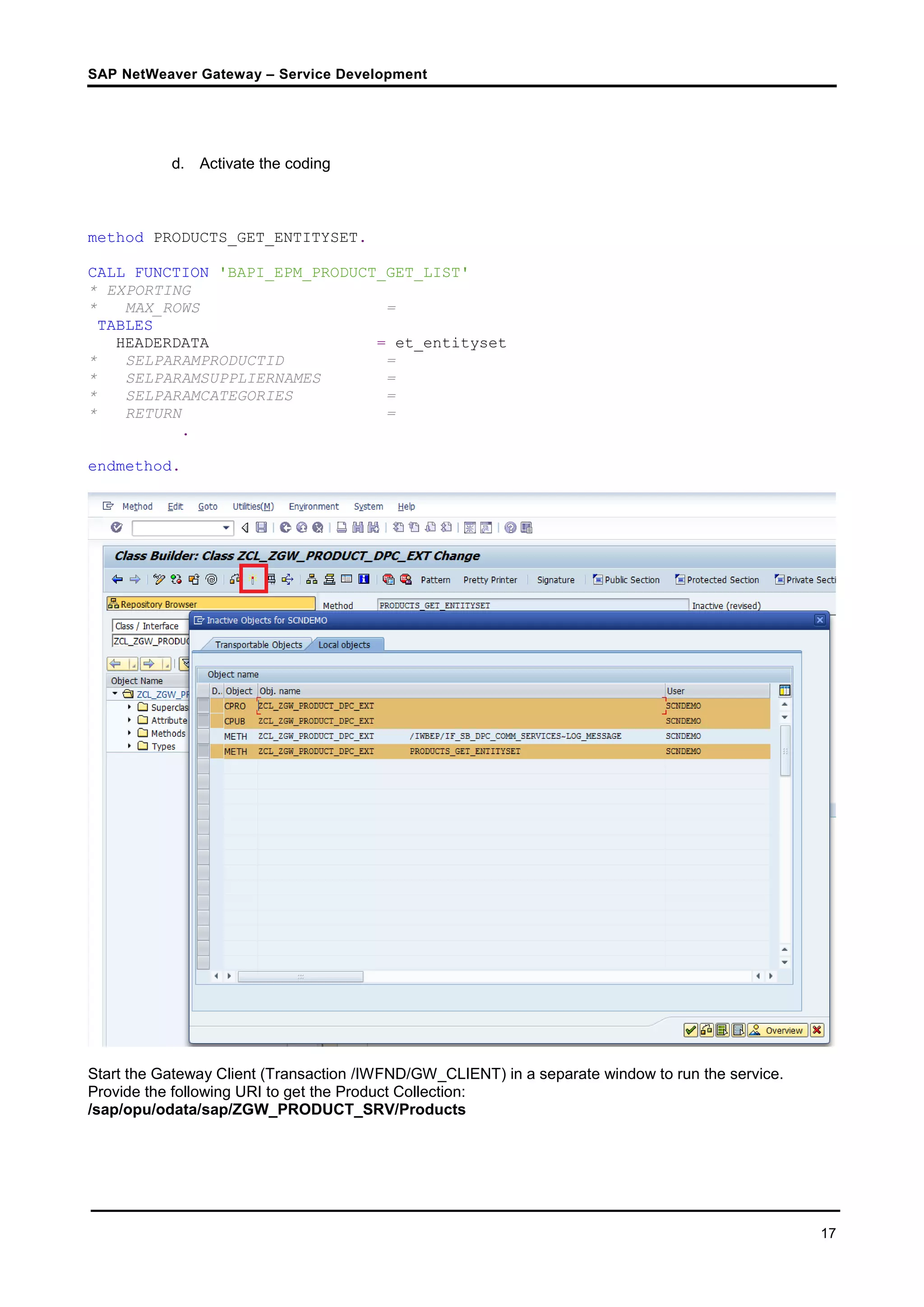This screenshot has height=1307, width=924.
Task: Click the Pattern button
Action: pos(435,580)
